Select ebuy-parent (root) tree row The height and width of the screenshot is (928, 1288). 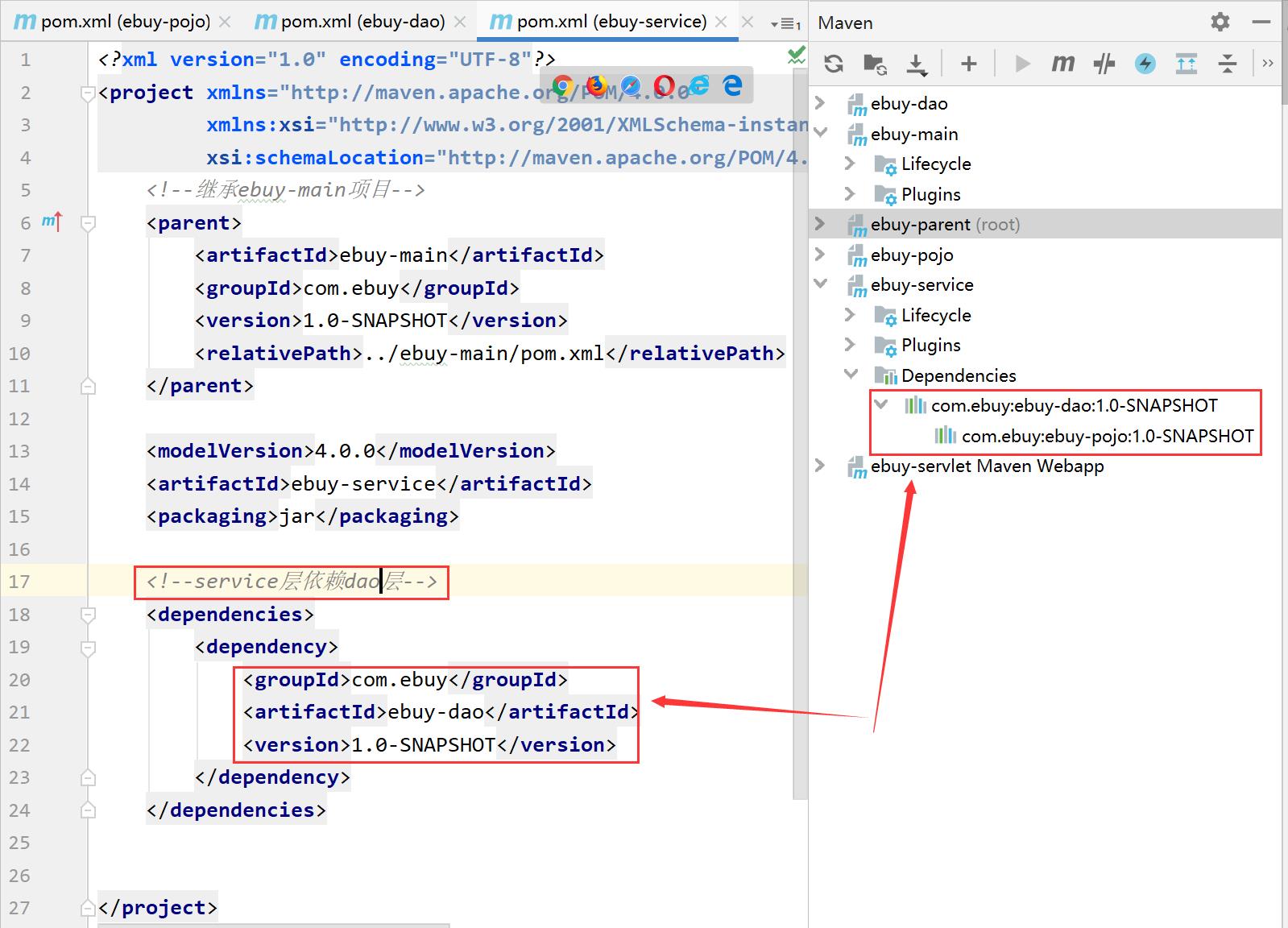(1045, 224)
